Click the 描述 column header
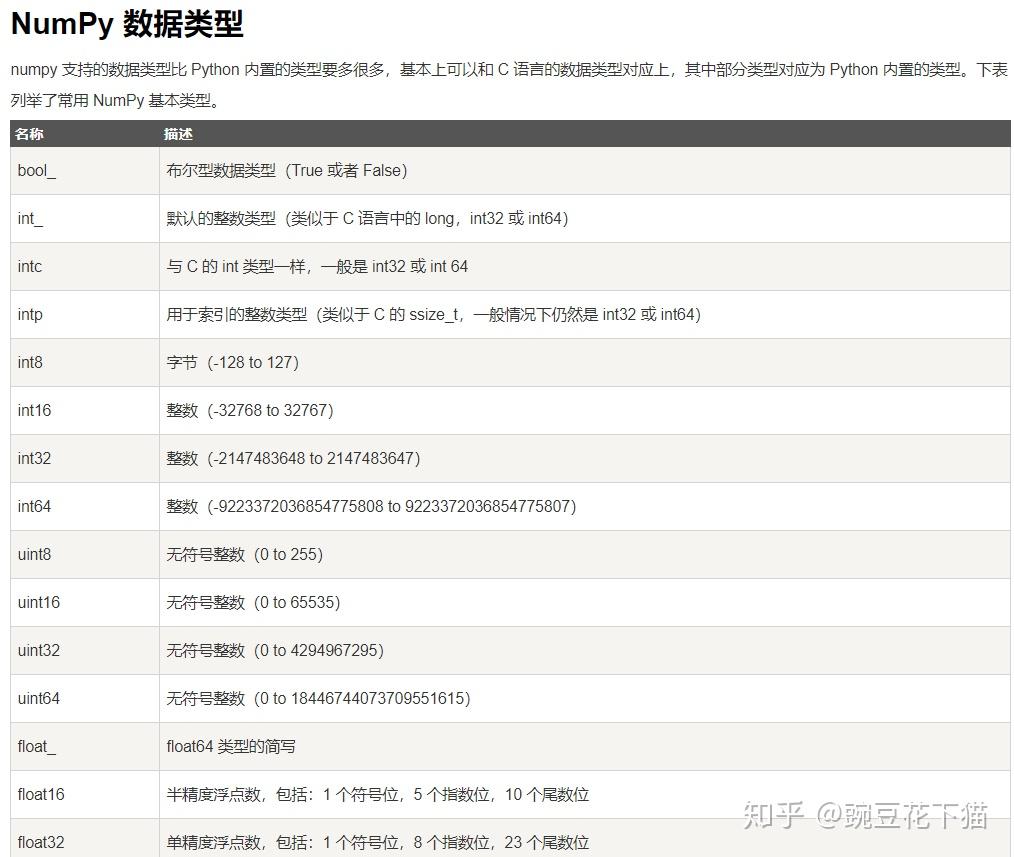This screenshot has height=857, width=1014. pos(178,134)
